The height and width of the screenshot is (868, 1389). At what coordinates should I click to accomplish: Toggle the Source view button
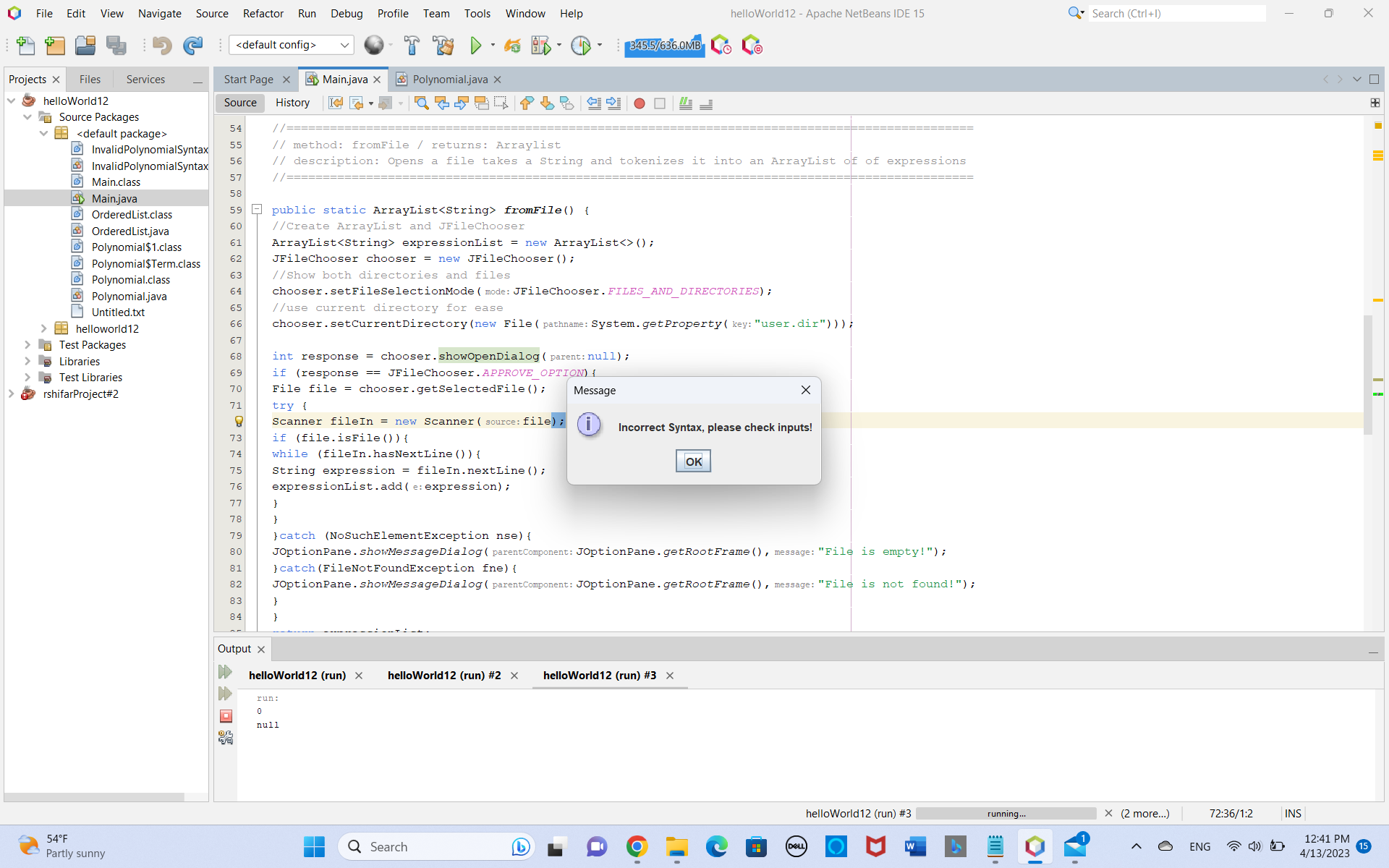240,103
